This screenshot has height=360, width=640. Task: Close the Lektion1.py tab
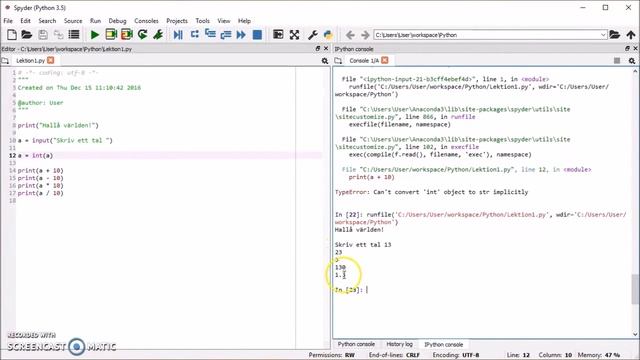(51, 60)
